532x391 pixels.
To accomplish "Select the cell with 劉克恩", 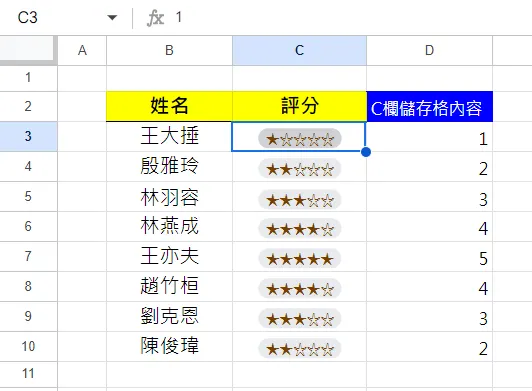I will tap(169, 316).
